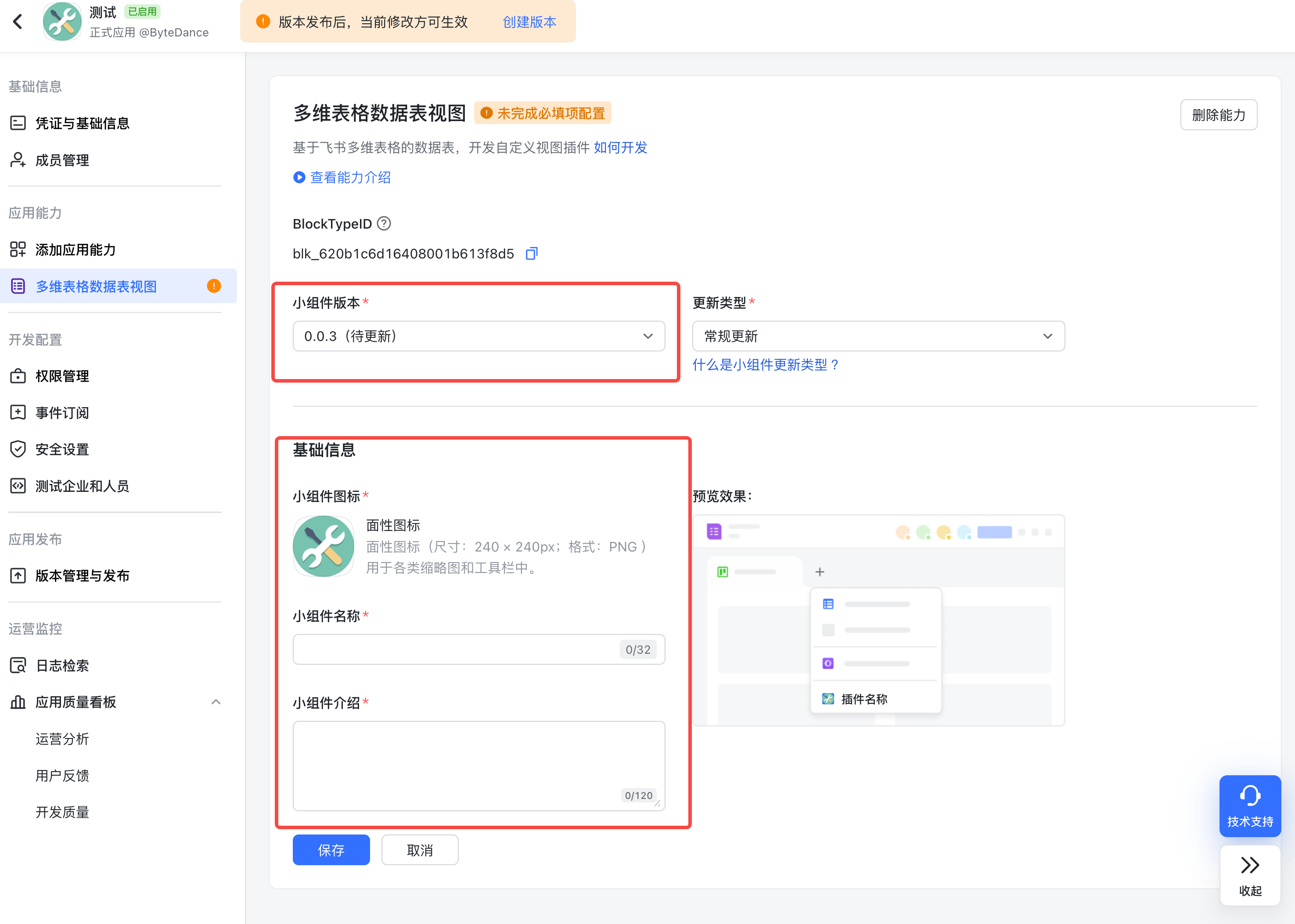Viewport: 1295px width, 924px height.
Task: Click BlockTypeID help question icon
Action: [x=384, y=224]
